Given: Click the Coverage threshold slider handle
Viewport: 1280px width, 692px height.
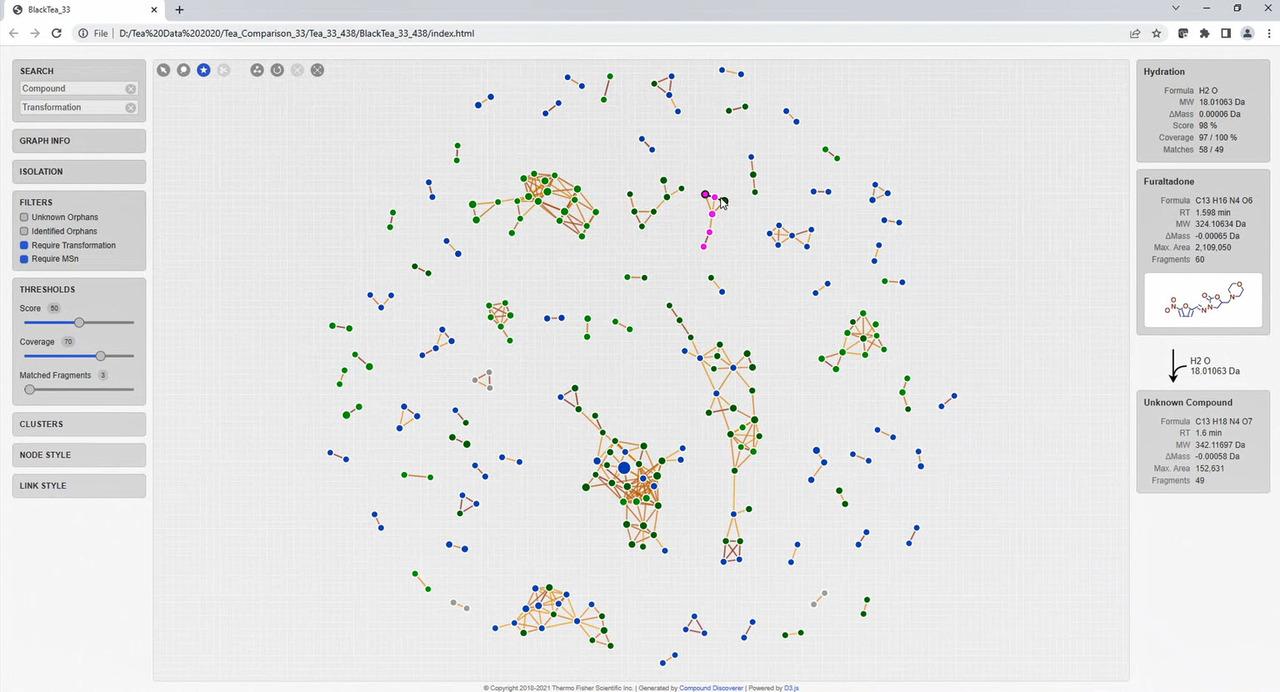Looking at the screenshot, I should click(x=101, y=356).
